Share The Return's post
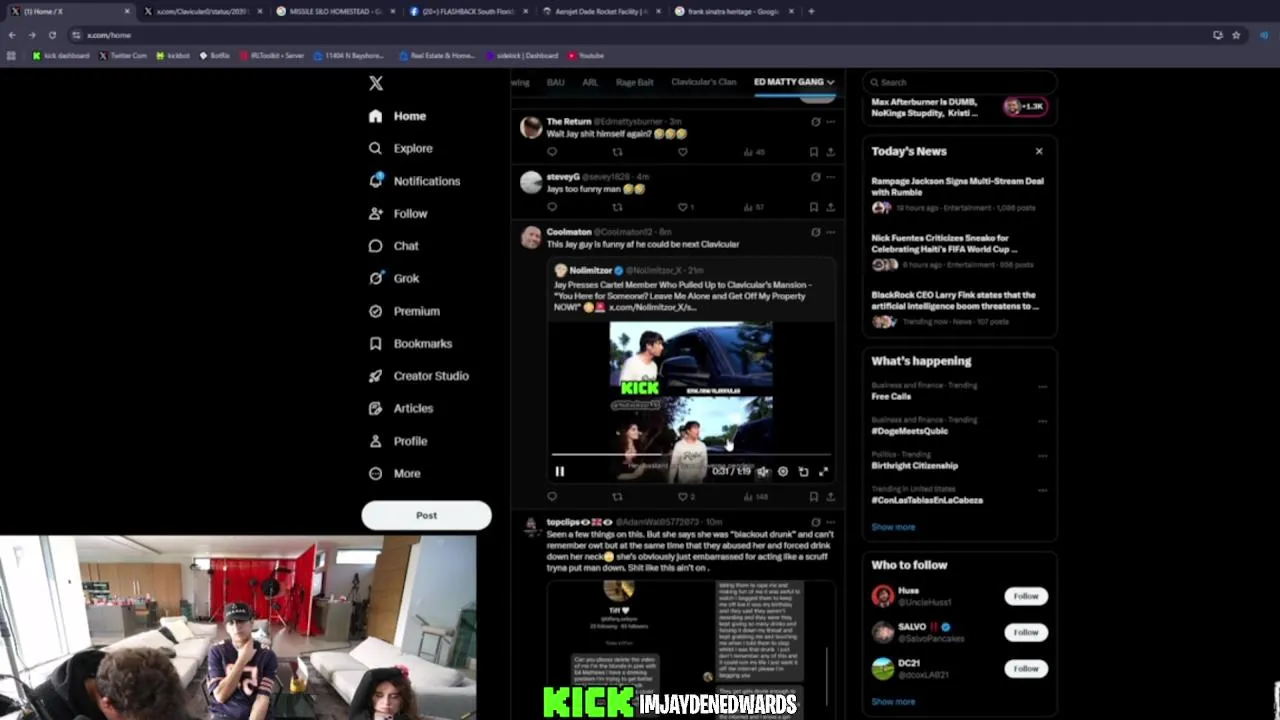Screen dimensions: 1280x720 tap(830, 152)
